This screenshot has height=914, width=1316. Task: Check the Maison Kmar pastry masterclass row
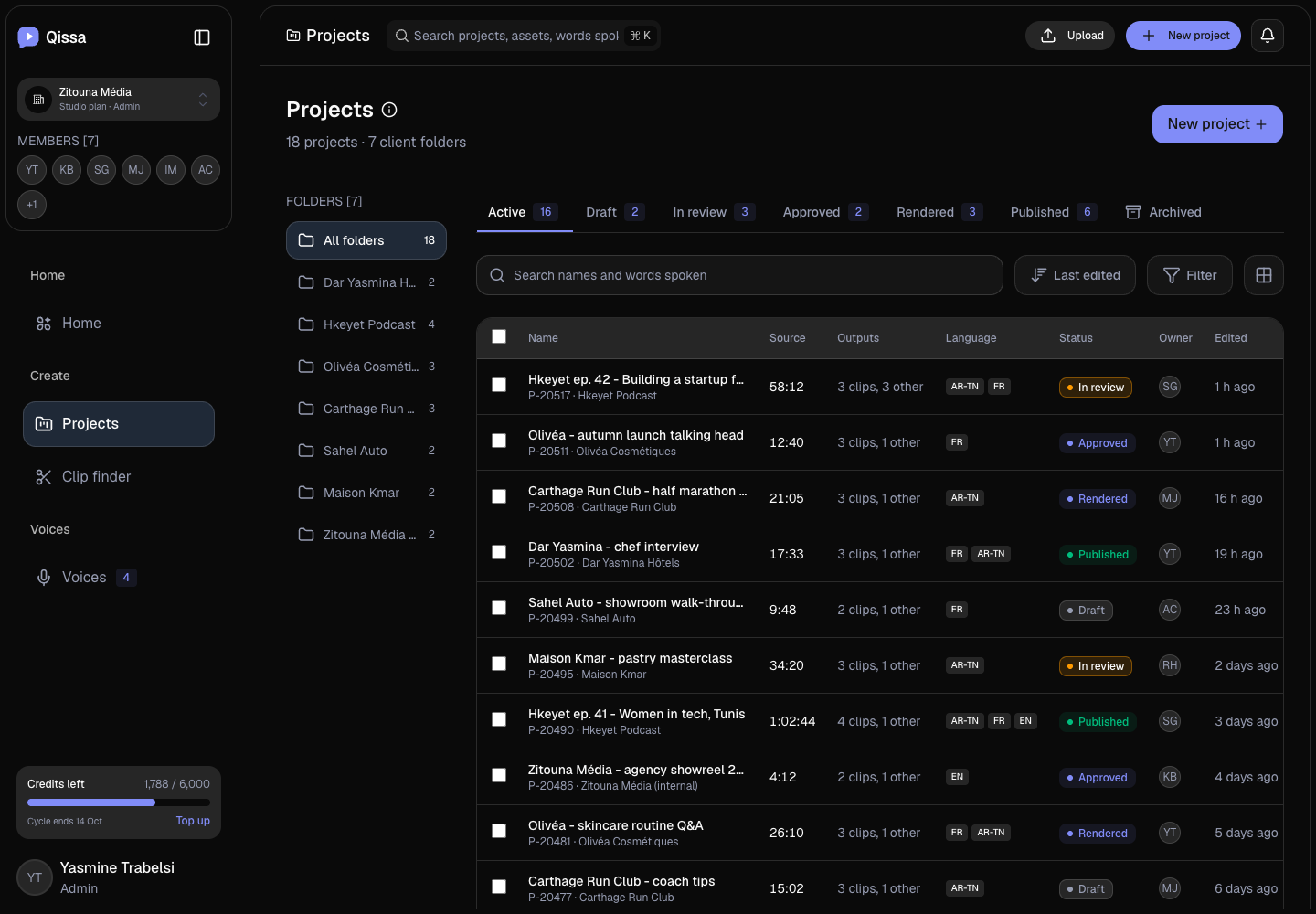pyautogui.click(x=499, y=664)
